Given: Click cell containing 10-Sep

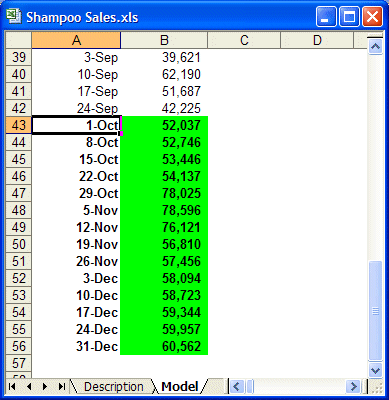Looking at the screenshot, I should (76, 74).
